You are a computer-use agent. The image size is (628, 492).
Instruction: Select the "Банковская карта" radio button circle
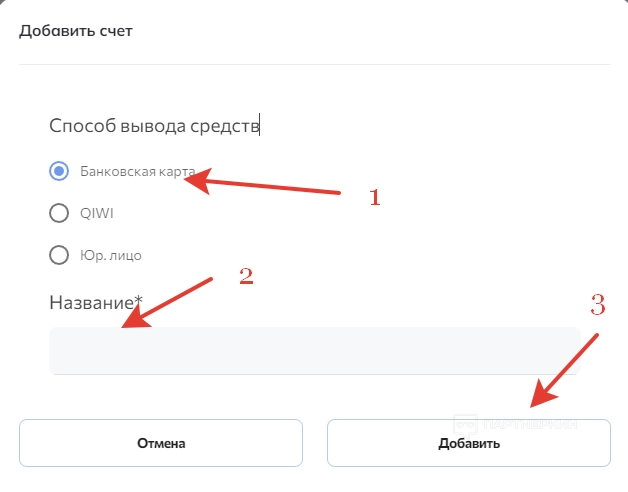coord(58,171)
